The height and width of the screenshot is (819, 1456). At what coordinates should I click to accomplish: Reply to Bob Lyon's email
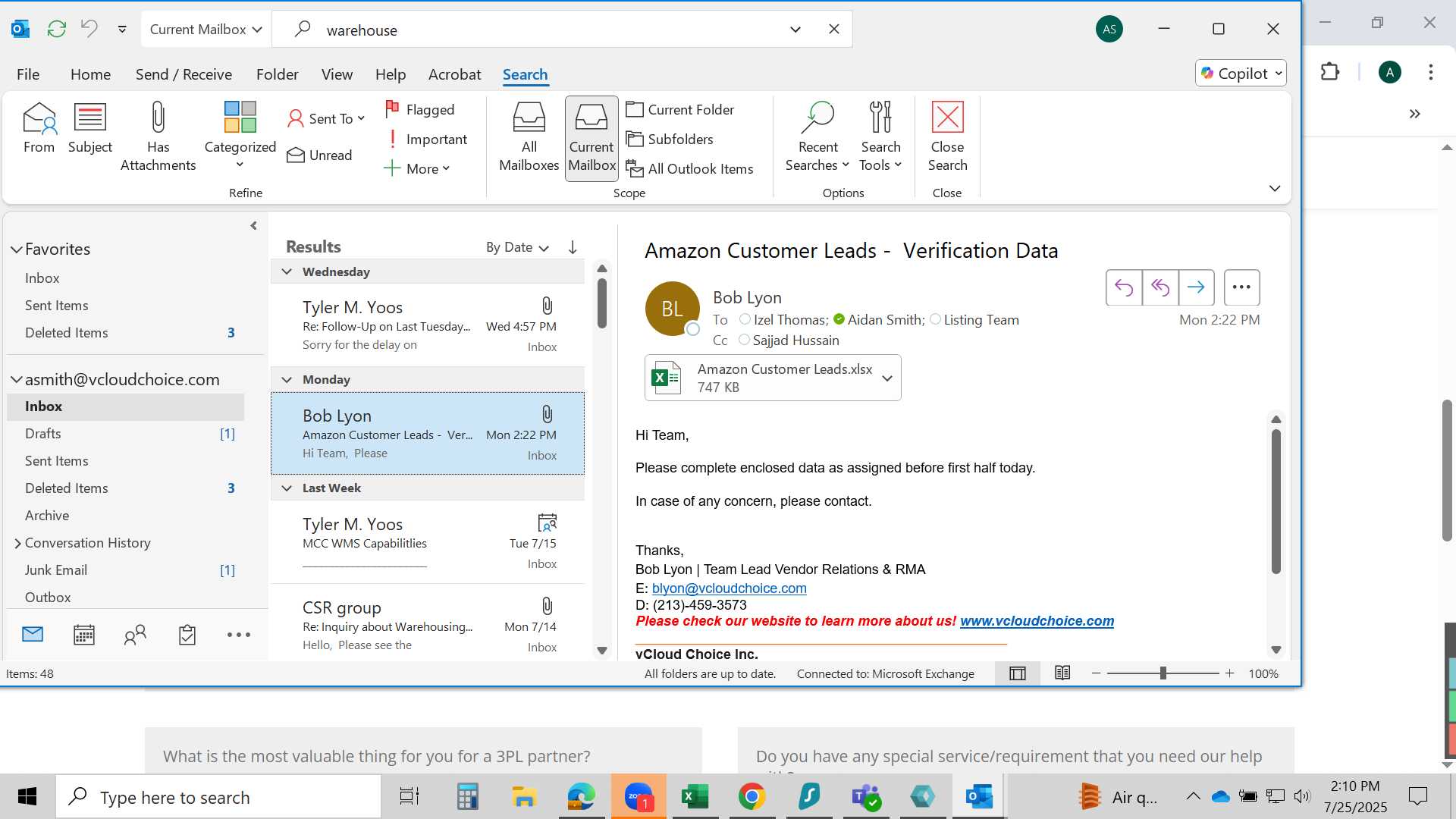1124,287
